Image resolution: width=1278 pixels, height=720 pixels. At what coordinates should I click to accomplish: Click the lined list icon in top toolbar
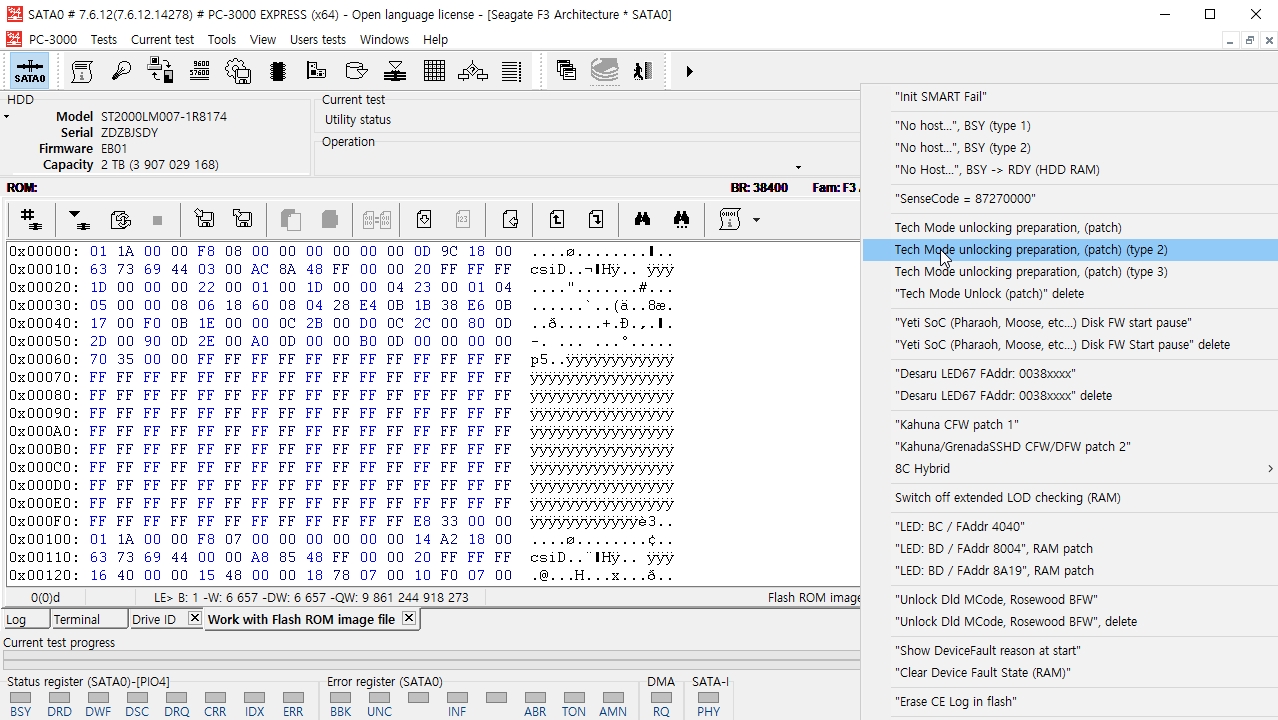pos(511,71)
